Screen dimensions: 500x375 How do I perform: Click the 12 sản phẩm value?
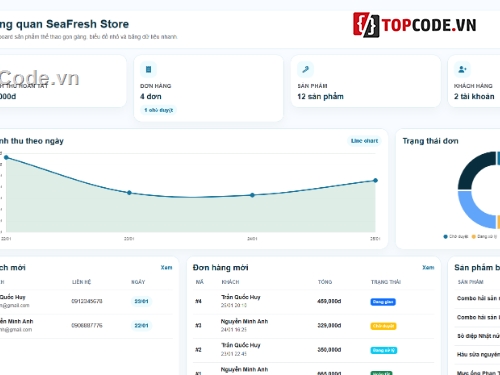click(320, 96)
